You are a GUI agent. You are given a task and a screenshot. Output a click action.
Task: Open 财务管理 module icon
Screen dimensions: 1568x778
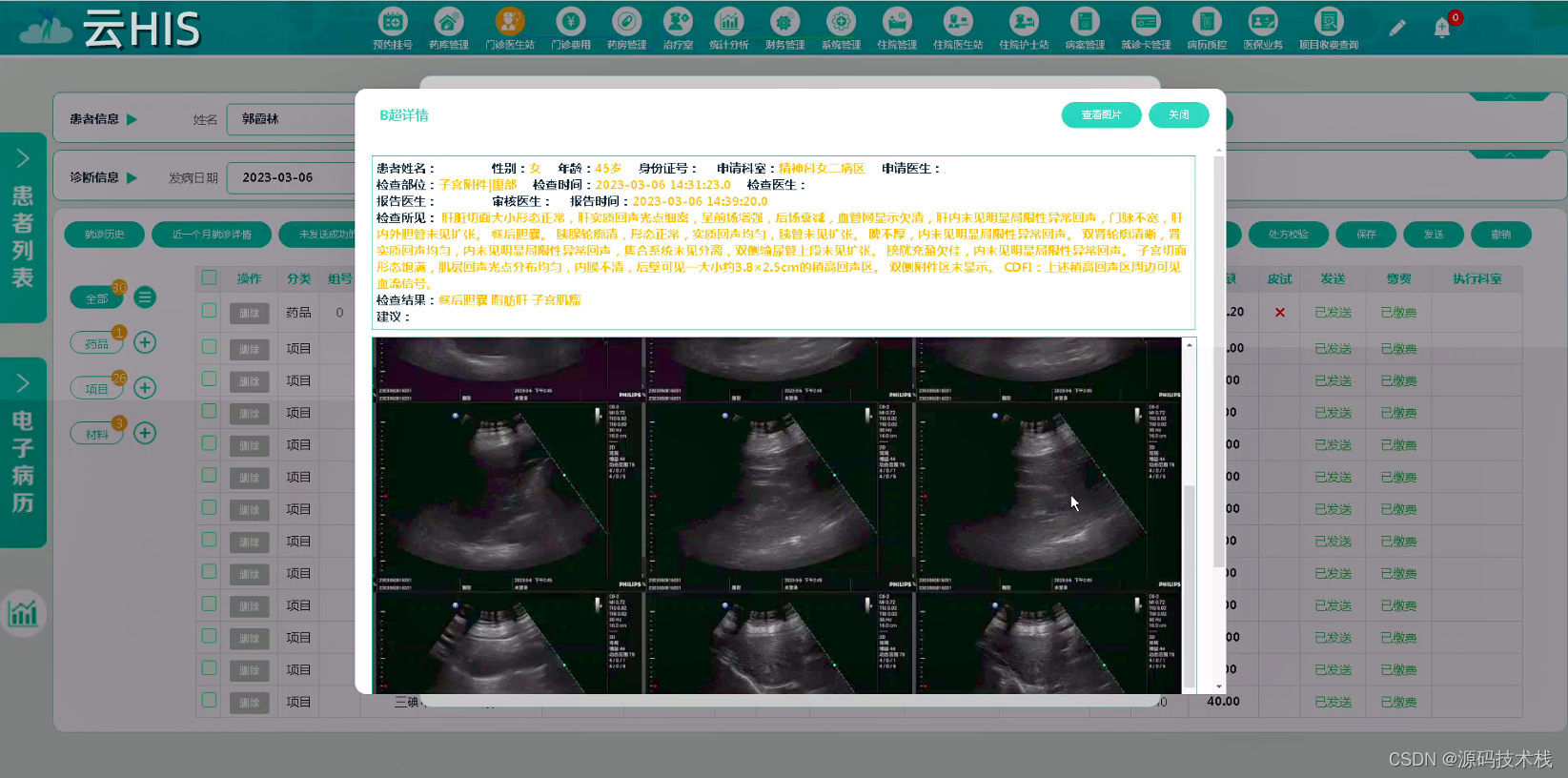(784, 28)
